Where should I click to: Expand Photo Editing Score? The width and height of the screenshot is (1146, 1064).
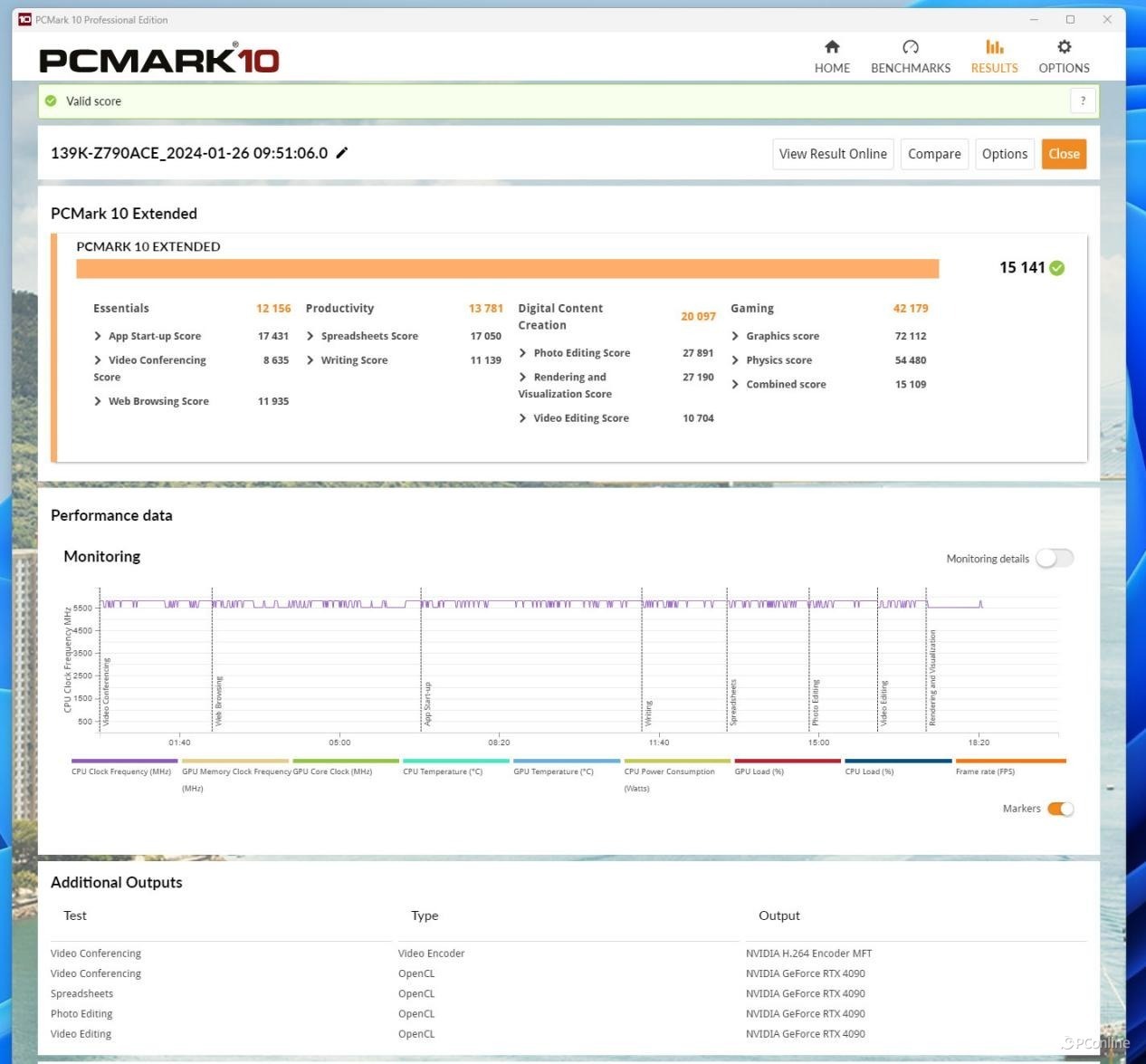[523, 353]
